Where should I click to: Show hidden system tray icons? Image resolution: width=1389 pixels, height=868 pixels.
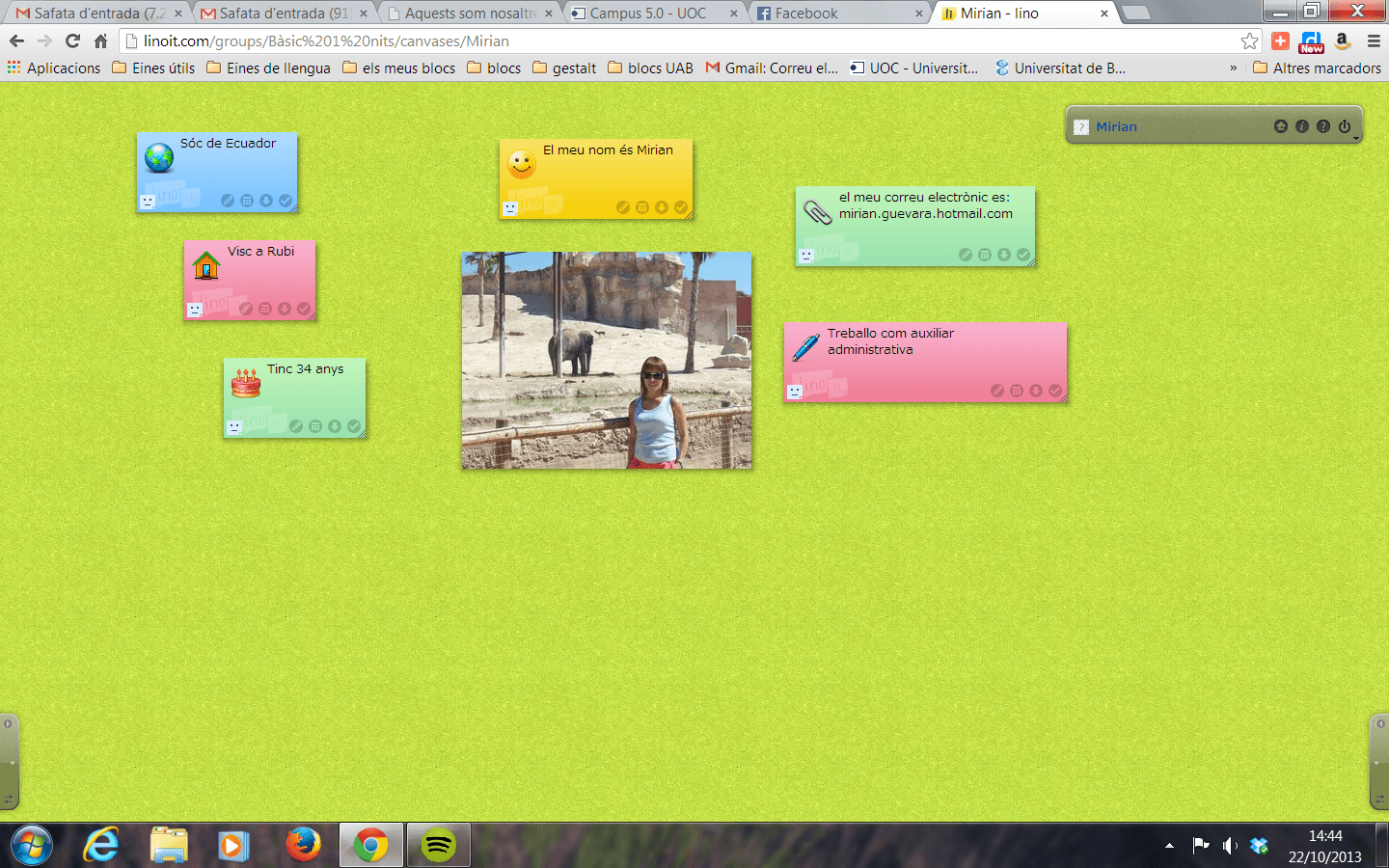pyautogui.click(x=1169, y=846)
